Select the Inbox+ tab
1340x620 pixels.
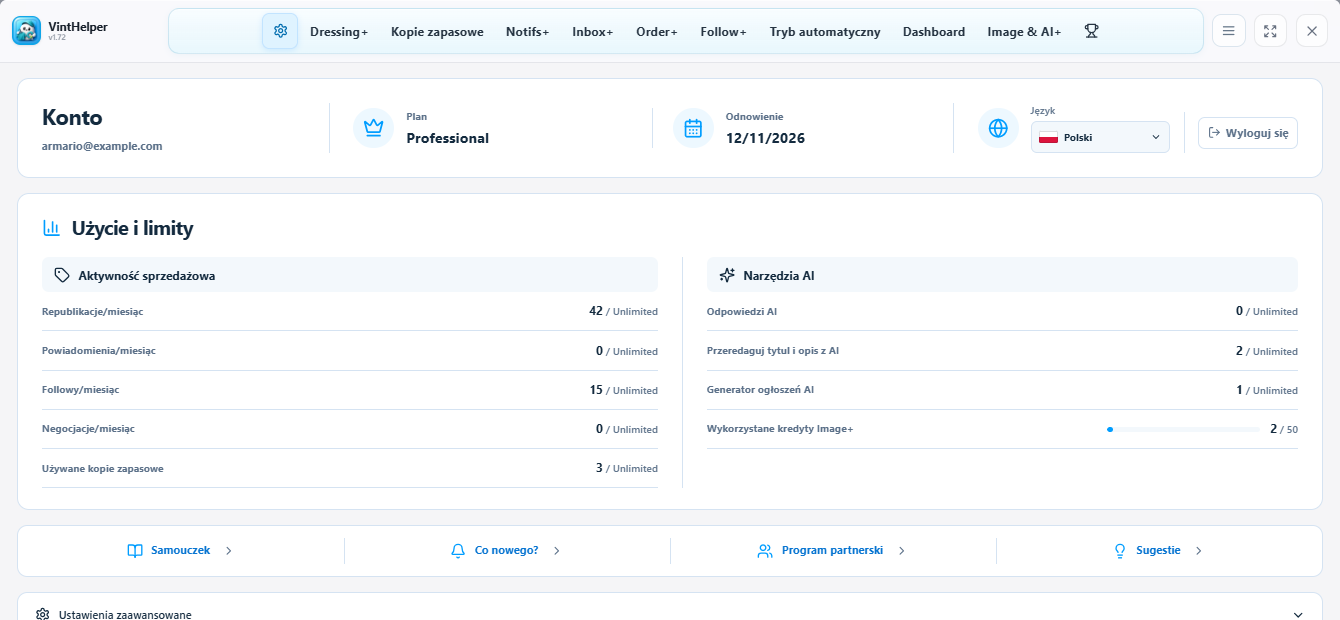[x=593, y=31]
